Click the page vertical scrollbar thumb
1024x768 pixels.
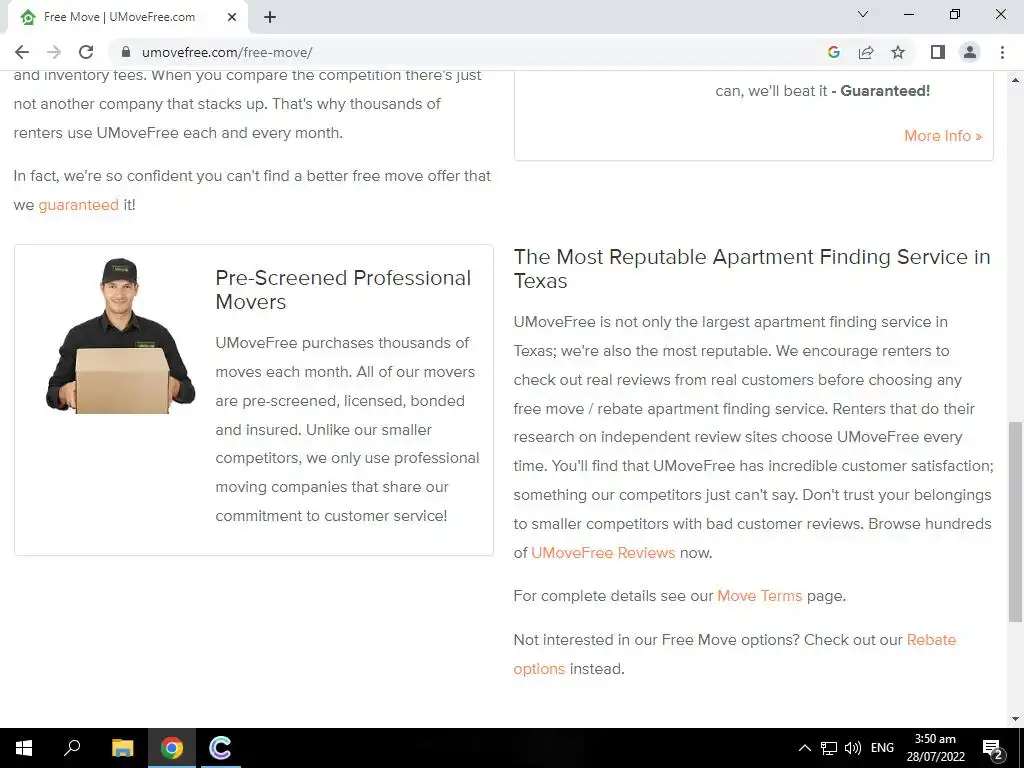[x=1016, y=521]
